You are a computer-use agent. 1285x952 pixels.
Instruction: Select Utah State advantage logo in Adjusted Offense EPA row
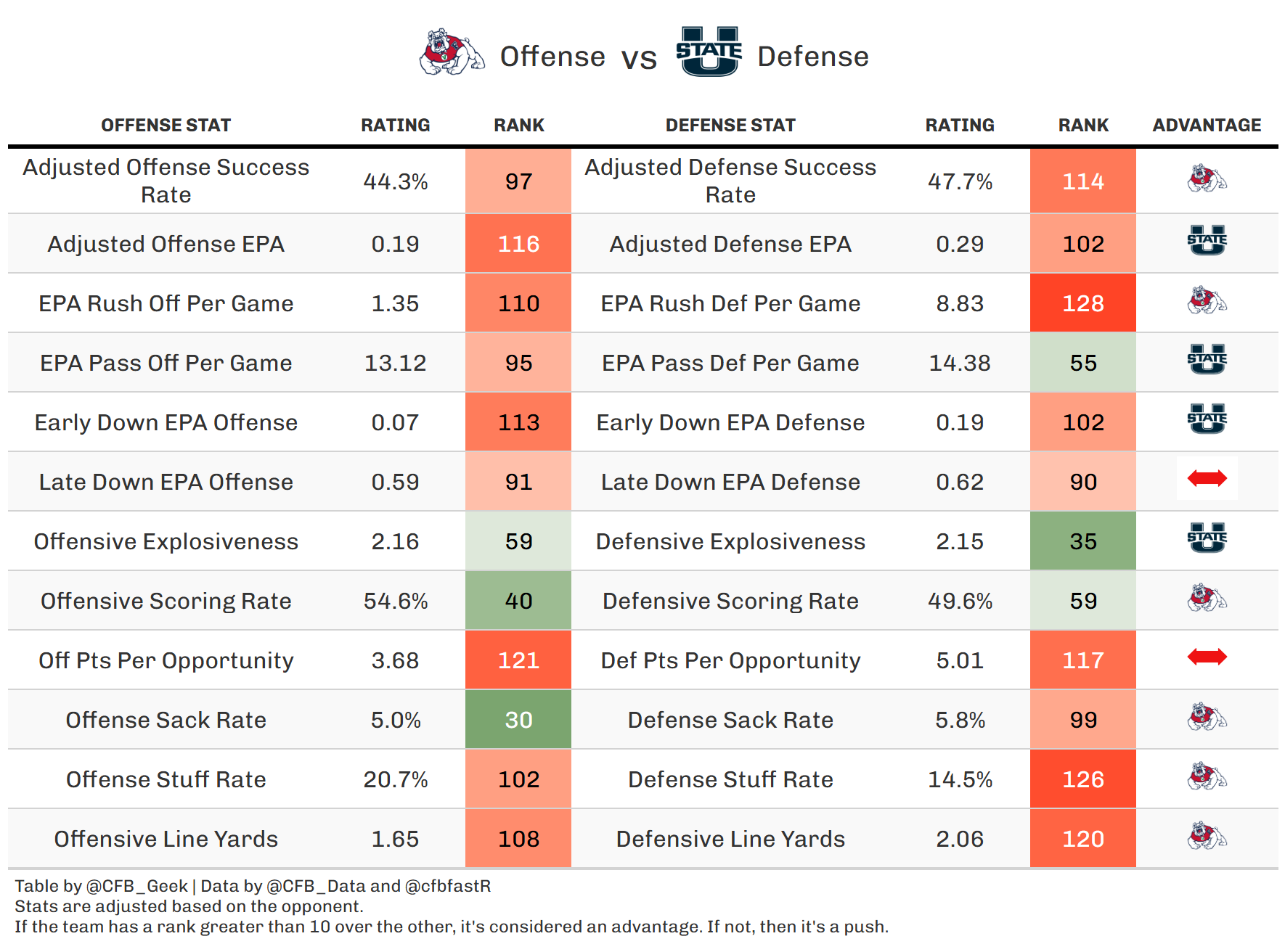click(x=1207, y=241)
